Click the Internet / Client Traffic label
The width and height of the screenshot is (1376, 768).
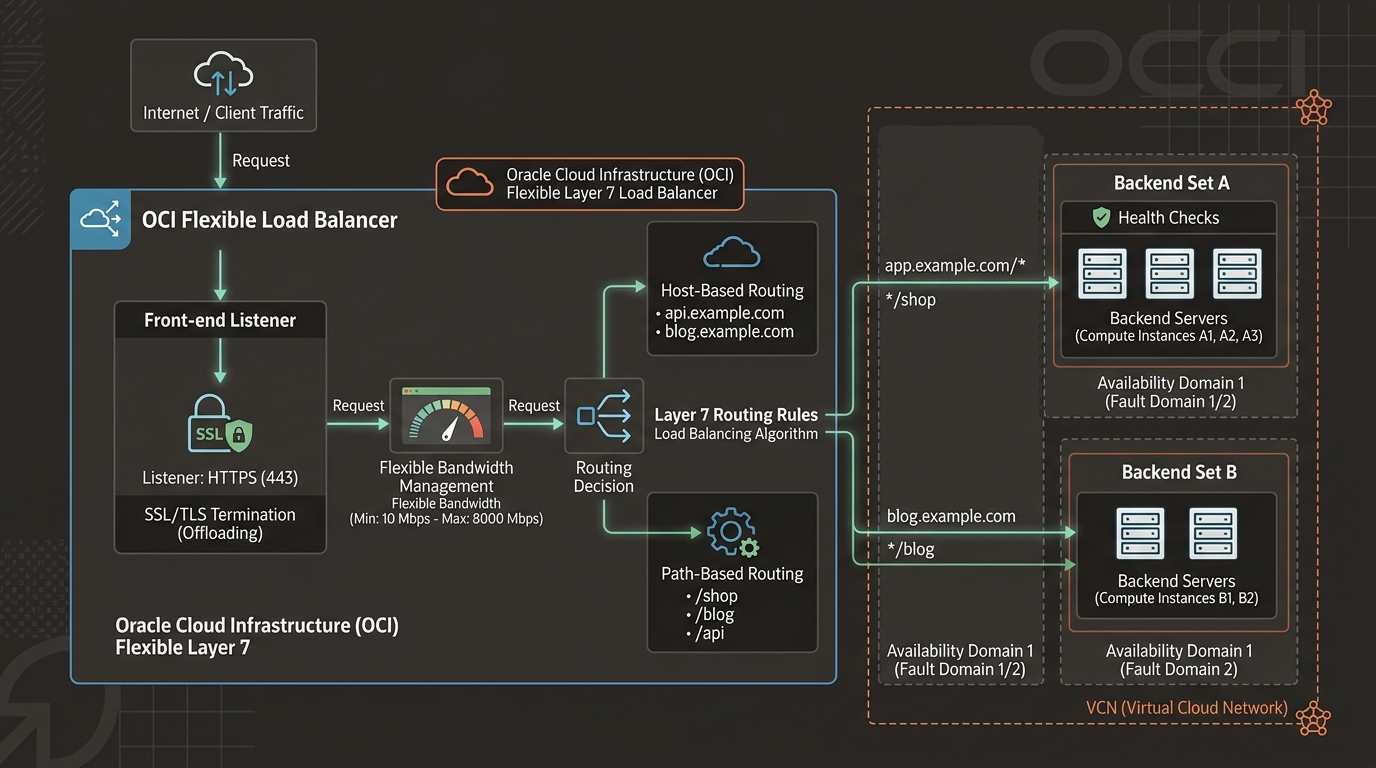point(223,113)
